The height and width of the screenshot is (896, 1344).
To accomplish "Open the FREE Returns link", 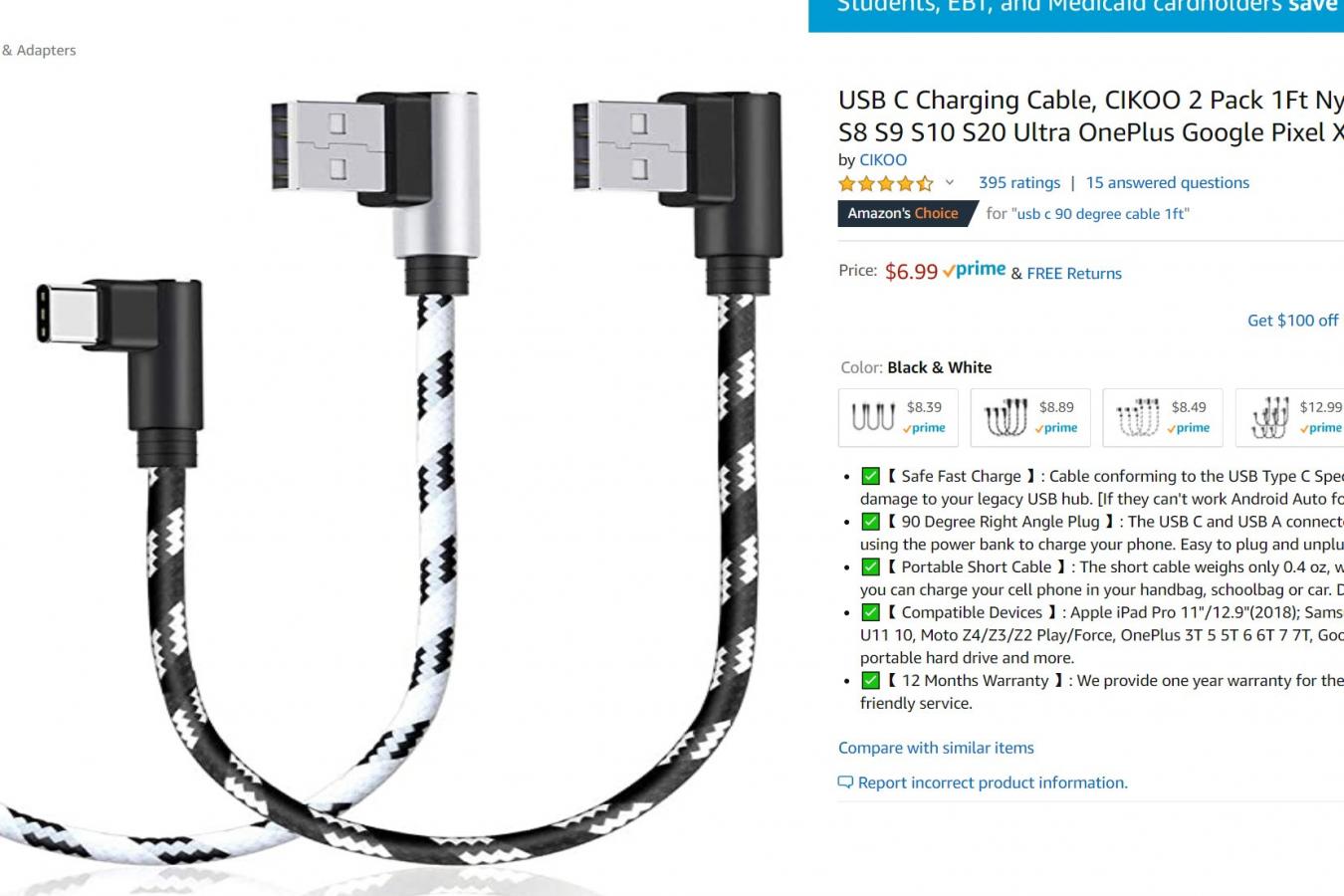I will [x=1074, y=273].
